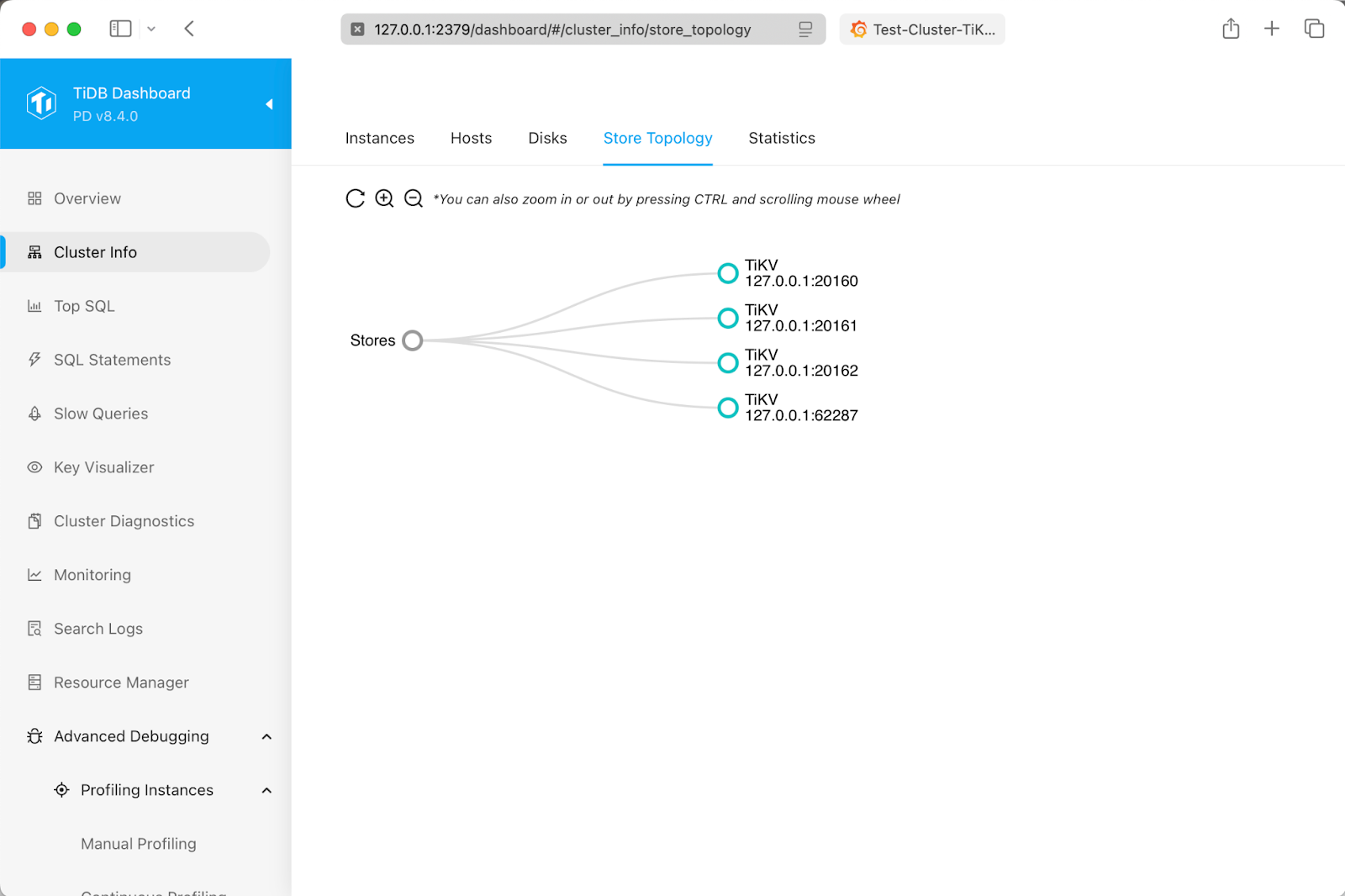The width and height of the screenshot is (1345, 896).
Task: Open the Key Visualizer page
Action: coord(104,467)
